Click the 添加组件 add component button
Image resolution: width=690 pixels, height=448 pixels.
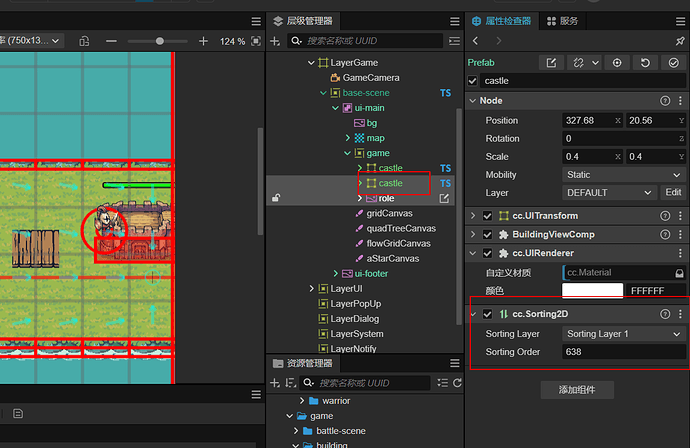[577, 390]
